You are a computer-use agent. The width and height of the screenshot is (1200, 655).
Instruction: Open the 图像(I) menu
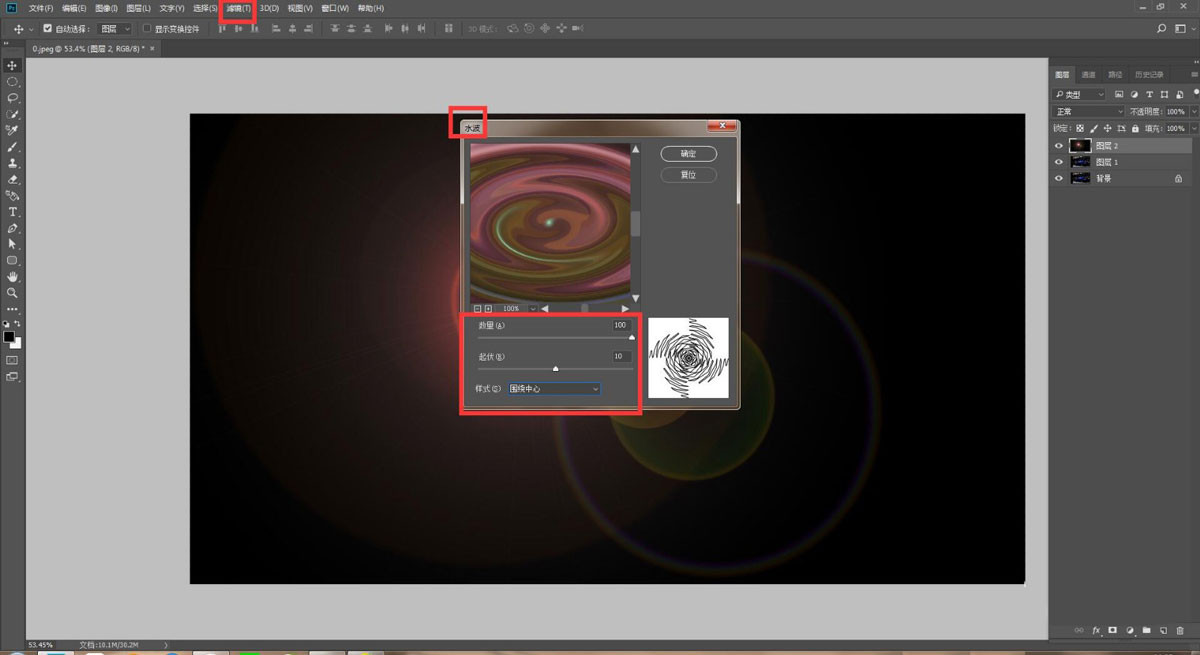106,8
